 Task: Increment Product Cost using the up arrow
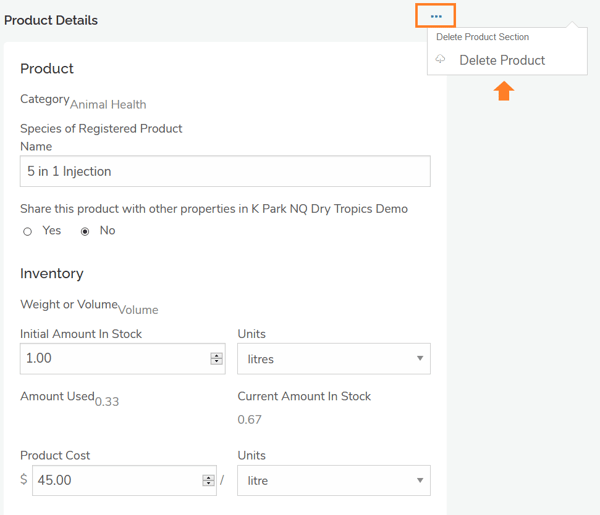208,477
